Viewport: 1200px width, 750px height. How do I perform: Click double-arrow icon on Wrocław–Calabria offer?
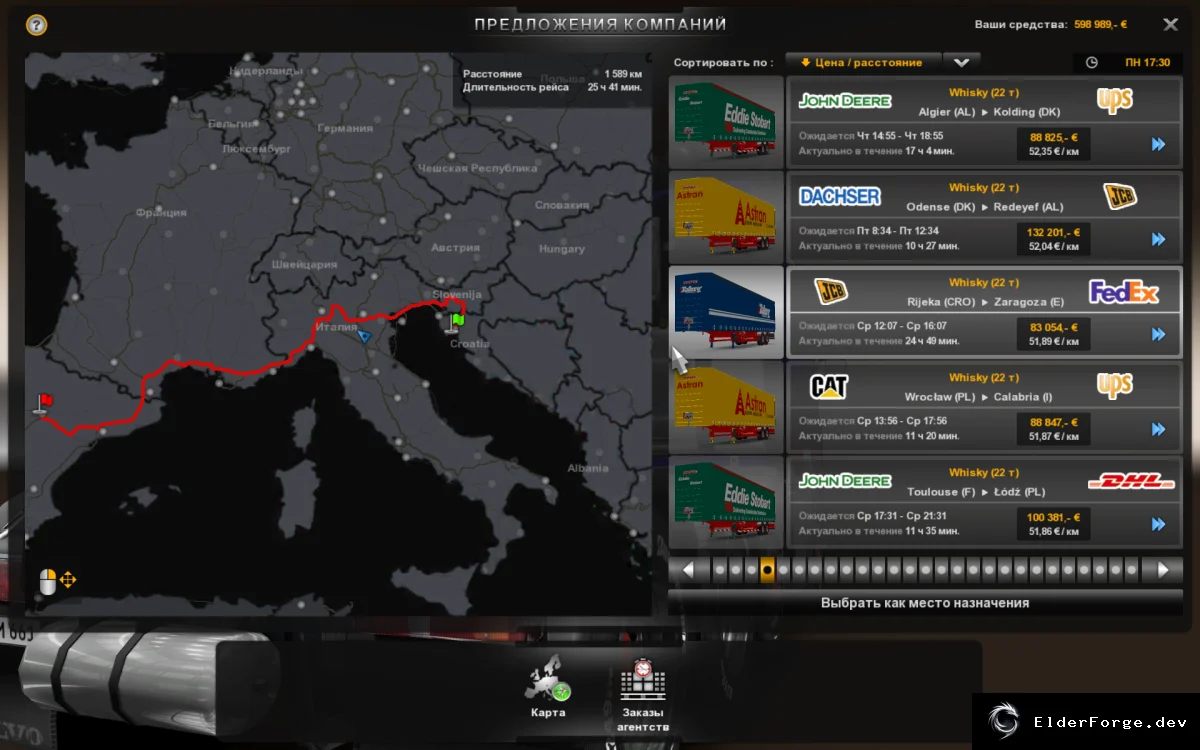pos(1159,430)
